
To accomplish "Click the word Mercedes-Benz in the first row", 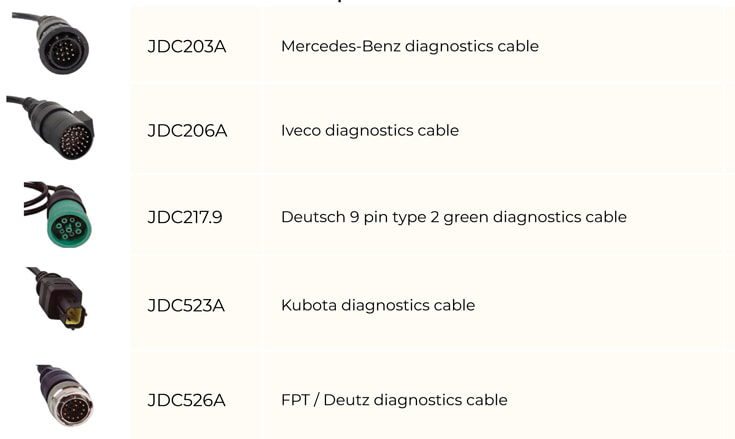I will pos(341,46).
